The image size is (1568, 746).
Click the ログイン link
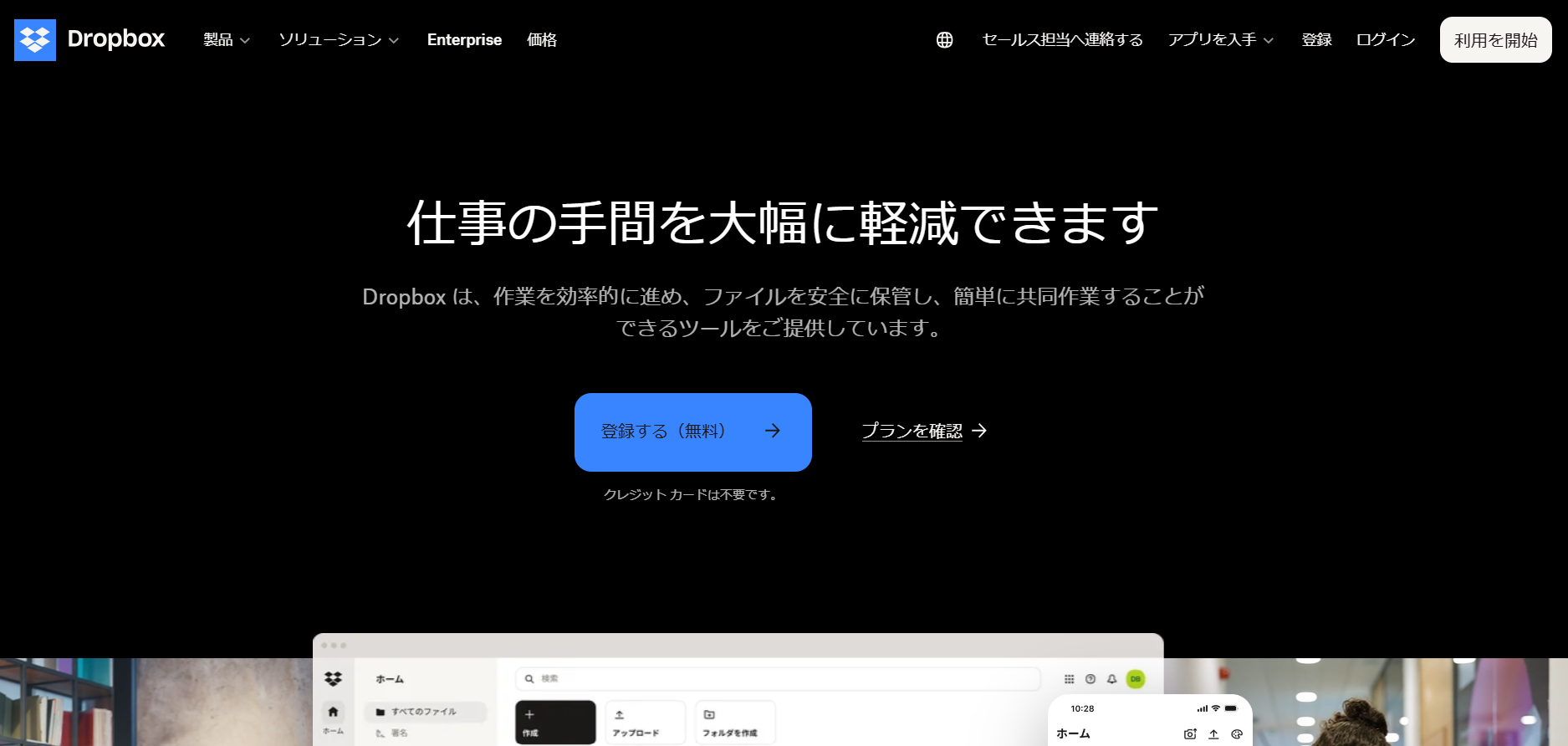pyautogui.click(x=1386, y=40)
